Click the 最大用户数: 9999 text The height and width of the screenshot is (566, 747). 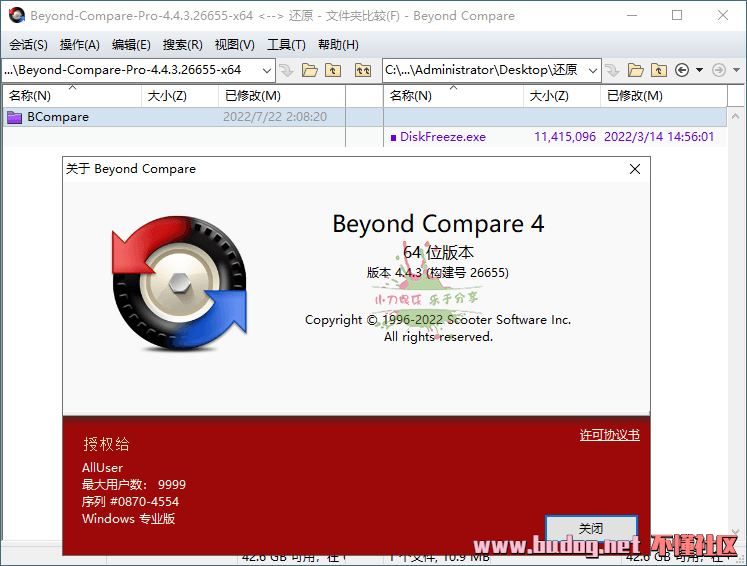(x=133, y=485)
